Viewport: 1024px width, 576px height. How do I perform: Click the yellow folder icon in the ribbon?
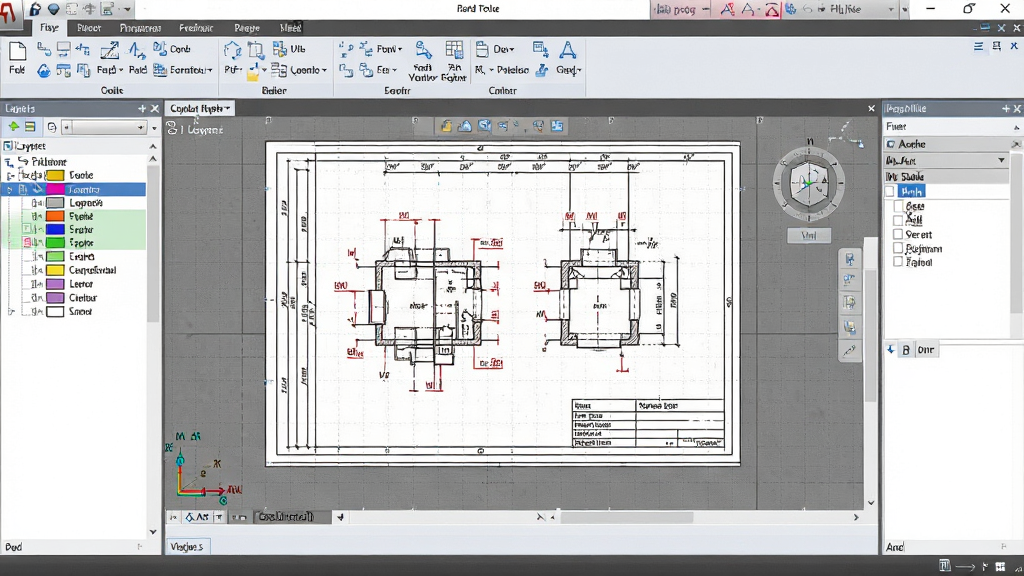[253, 74]
